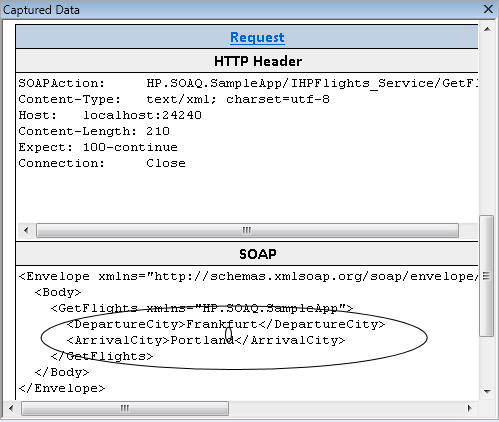This screenshot has width=499, height=422.
Task: Click the DepartureCity Frankfurt element
Action: [226, 324]
